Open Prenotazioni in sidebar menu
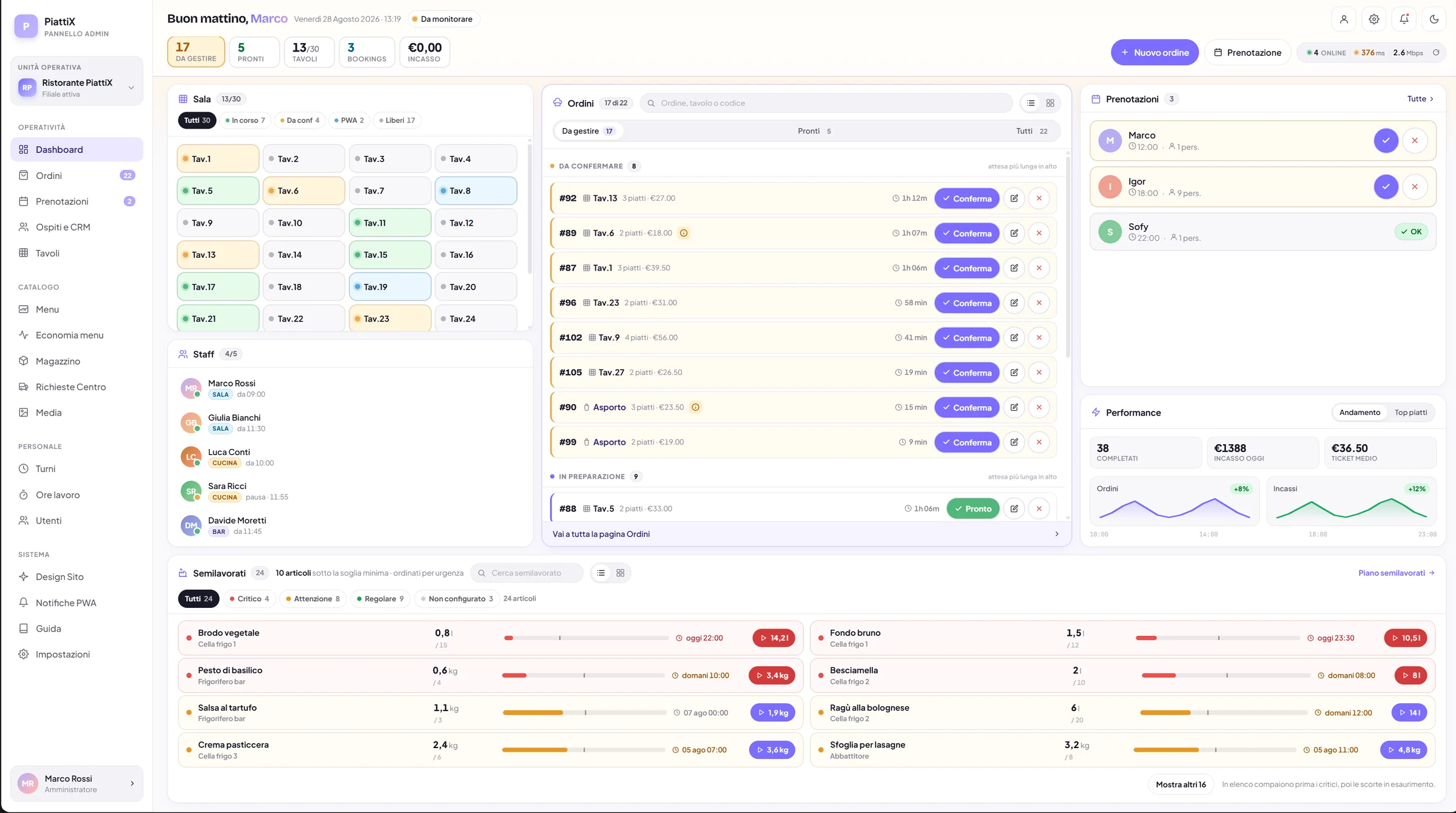 point(76,201)
